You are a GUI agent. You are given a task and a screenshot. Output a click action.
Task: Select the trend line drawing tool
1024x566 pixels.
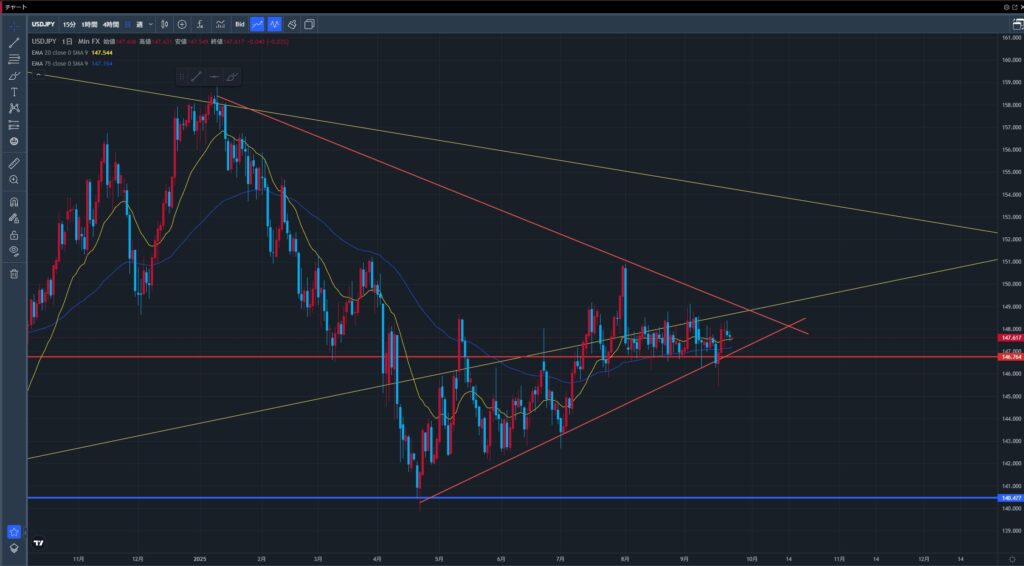point(14,42)
